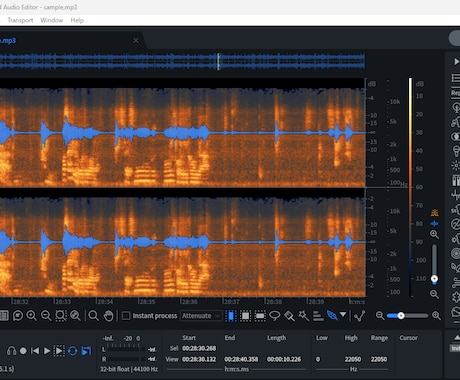Select the magnifier Zoom tool
The height and width of the screenshot is (380, 460).
coord(93,315)
